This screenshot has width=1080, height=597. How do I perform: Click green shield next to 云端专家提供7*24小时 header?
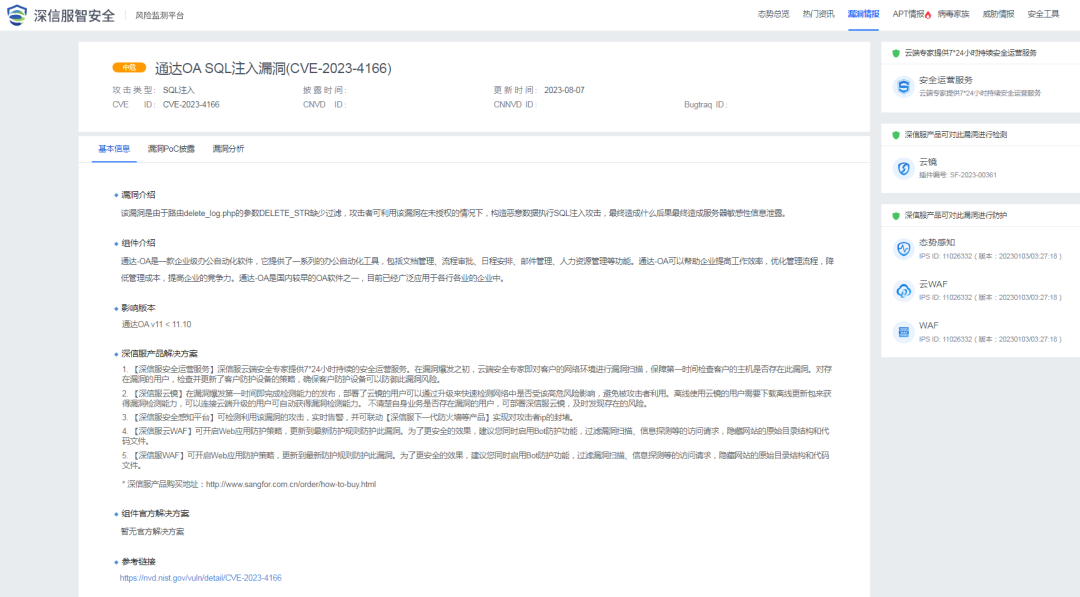point(895,53)
